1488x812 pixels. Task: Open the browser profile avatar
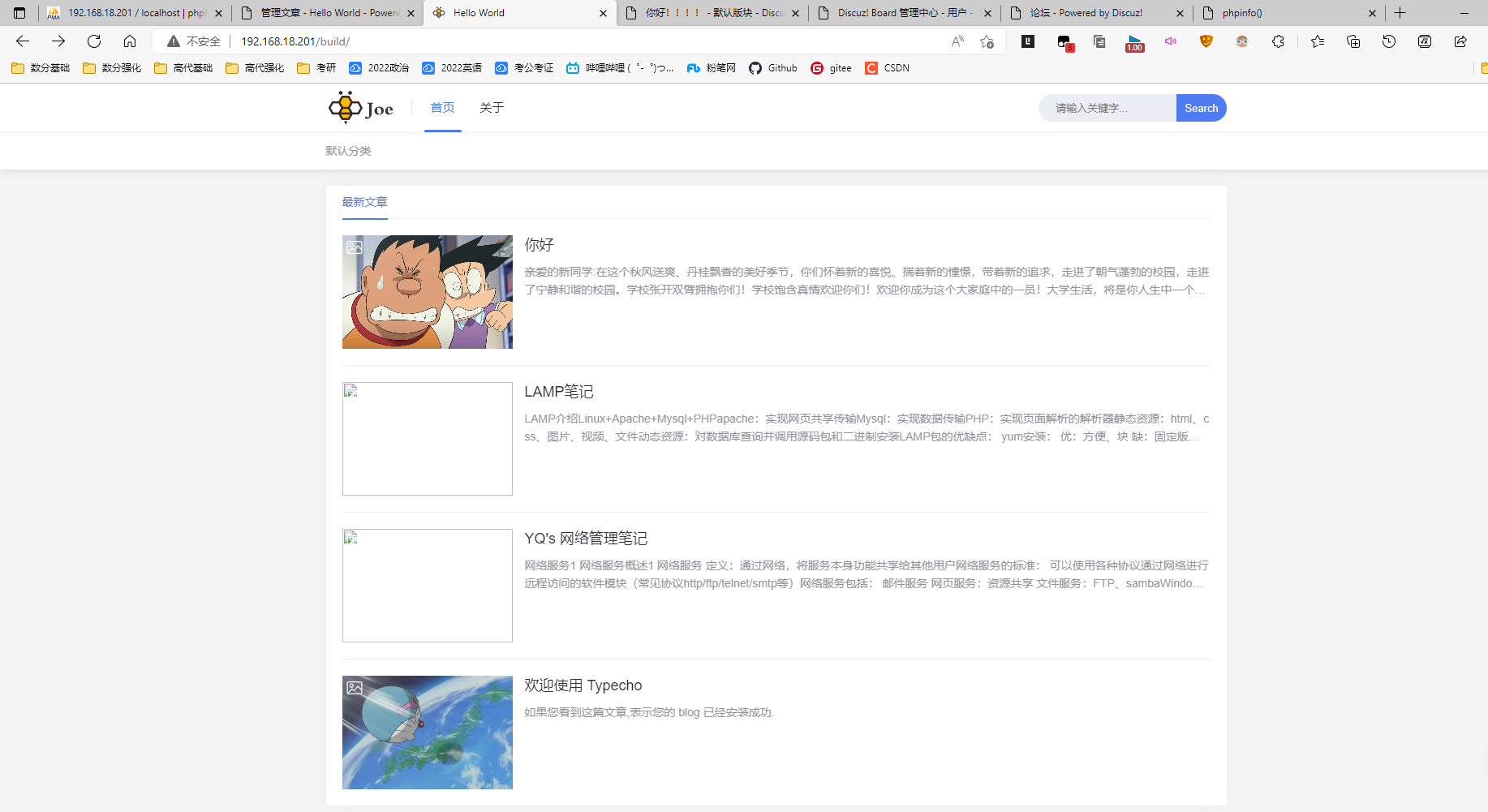[x=1242, y=41]
